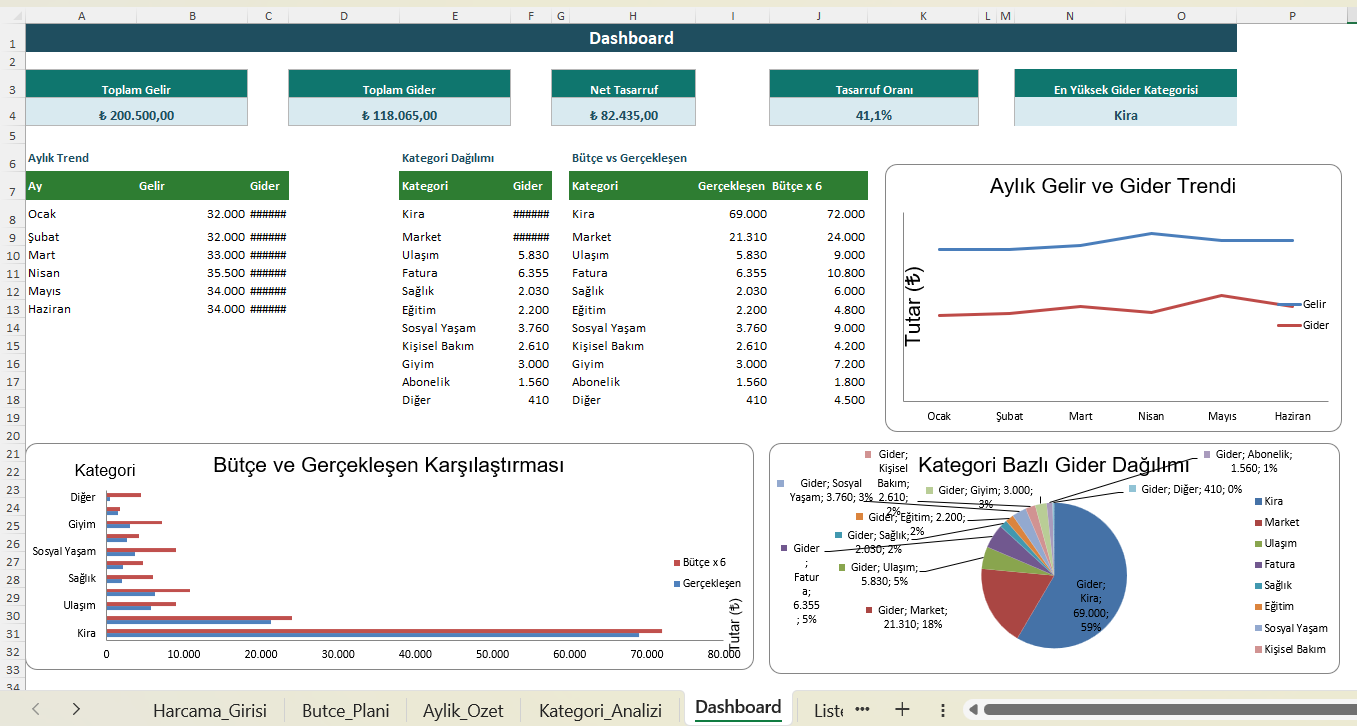This screenshot has width=1357, height=726.
Task: Select Kira's budget value 72.000
Action: (x=818, y=214)
